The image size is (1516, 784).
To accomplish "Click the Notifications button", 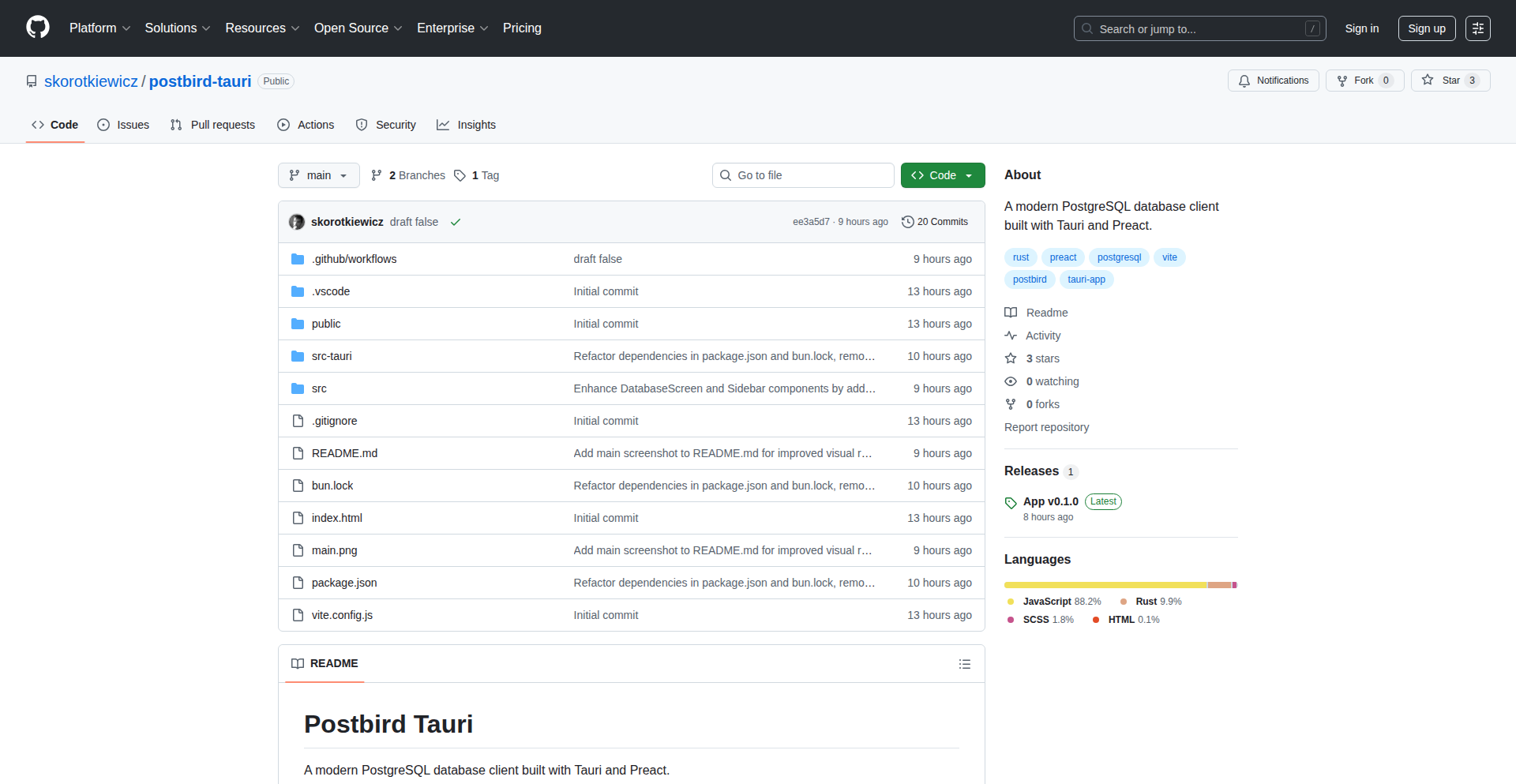I will coord(1273,81).
